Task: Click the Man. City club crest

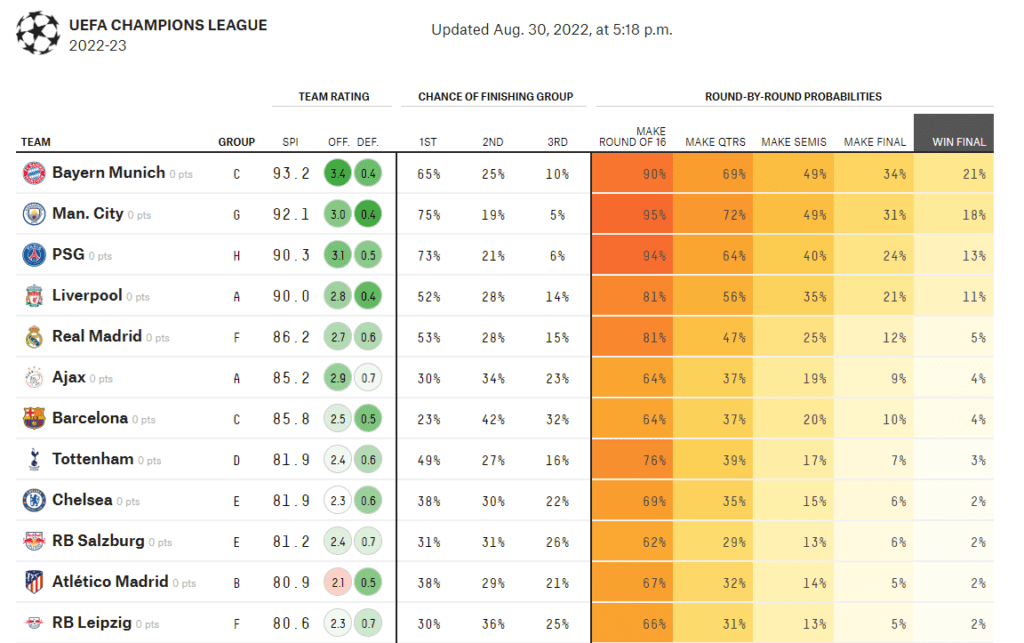Action: 34,214
